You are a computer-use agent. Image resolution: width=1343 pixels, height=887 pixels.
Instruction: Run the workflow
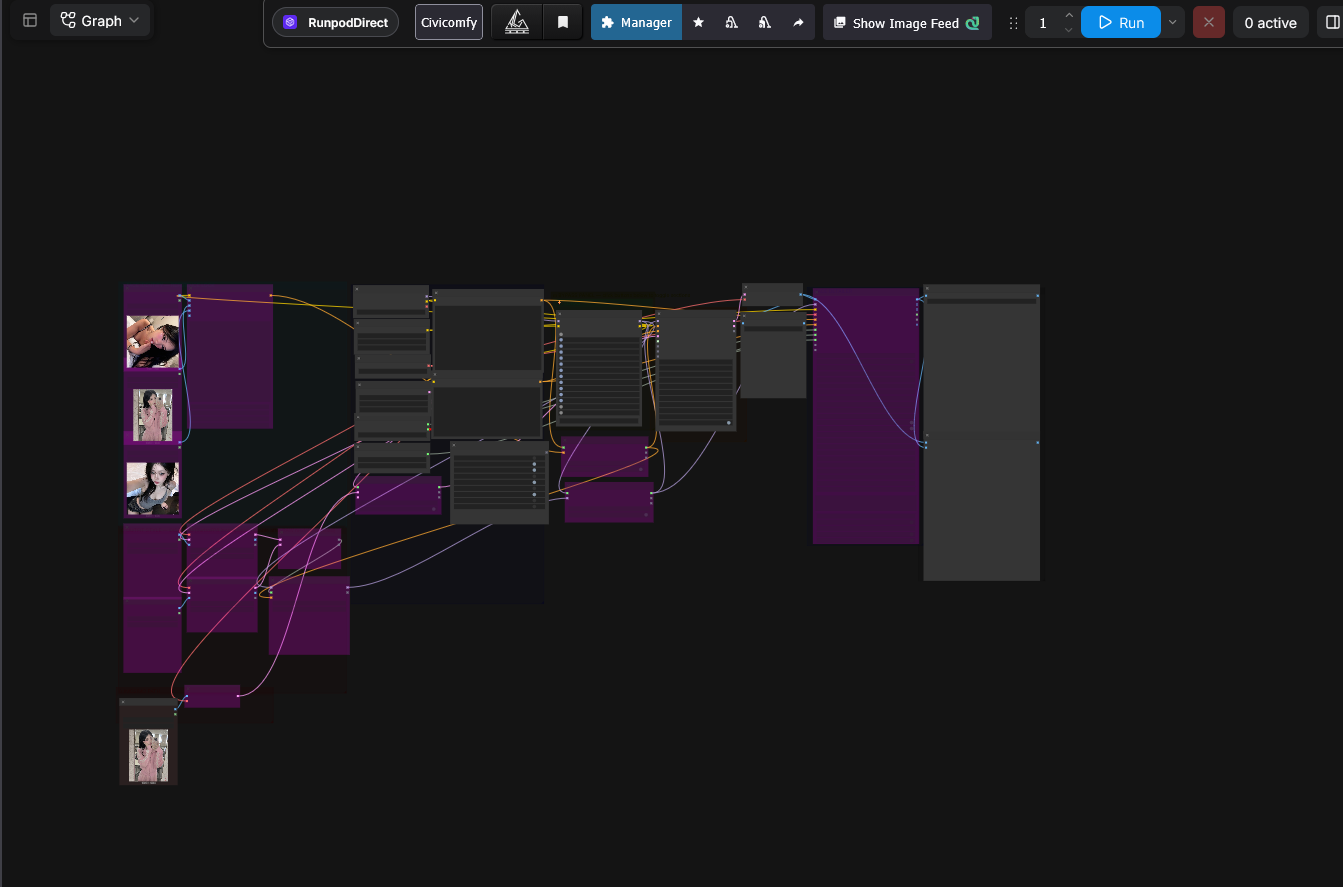click(x=1121, y=22)
